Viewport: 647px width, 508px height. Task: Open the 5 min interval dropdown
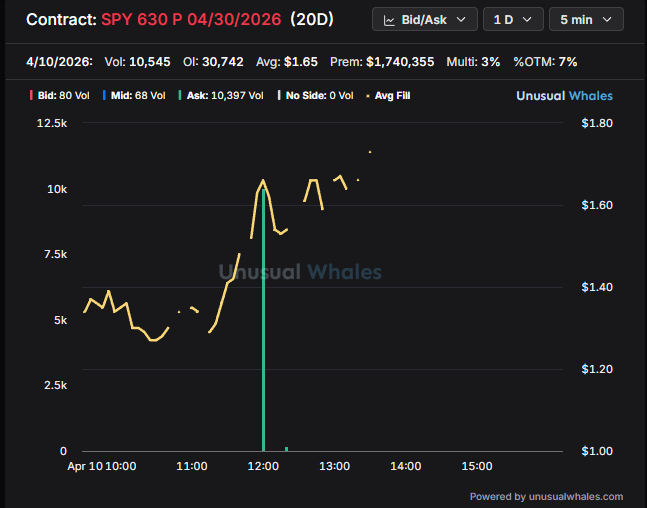click(x=586, y=19)
